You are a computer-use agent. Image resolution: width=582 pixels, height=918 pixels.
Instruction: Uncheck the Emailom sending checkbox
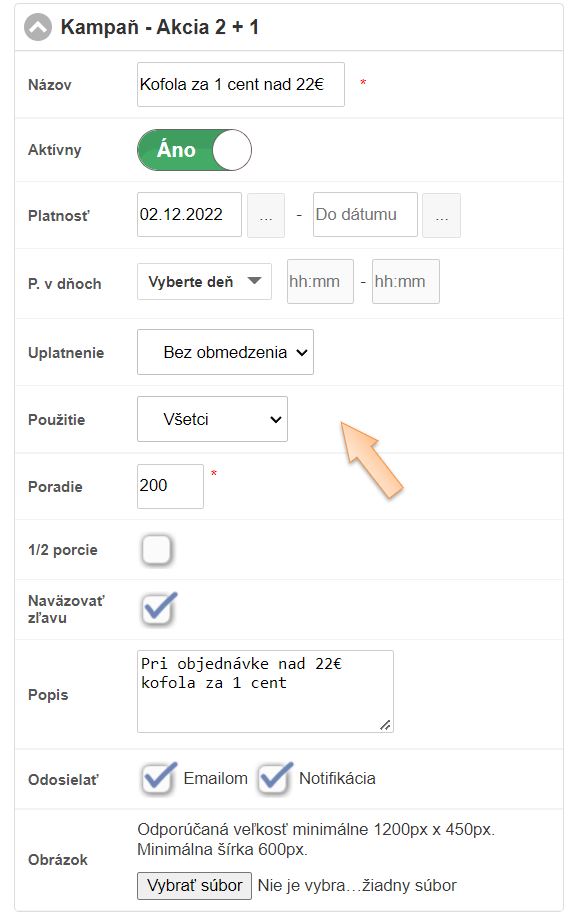tap(158, 779)
